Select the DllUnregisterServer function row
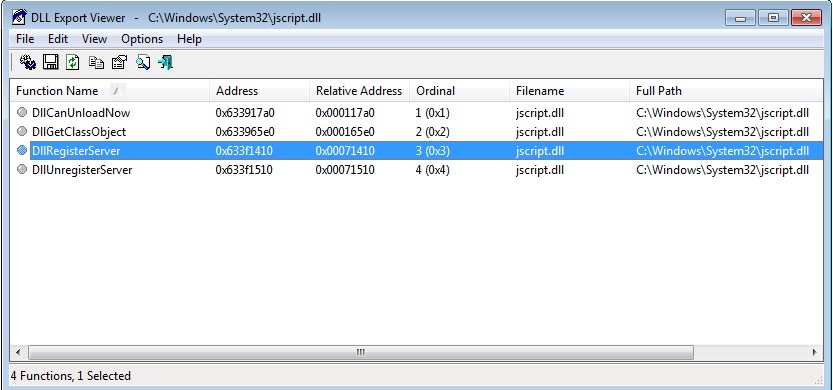 (x=416, y=170)
